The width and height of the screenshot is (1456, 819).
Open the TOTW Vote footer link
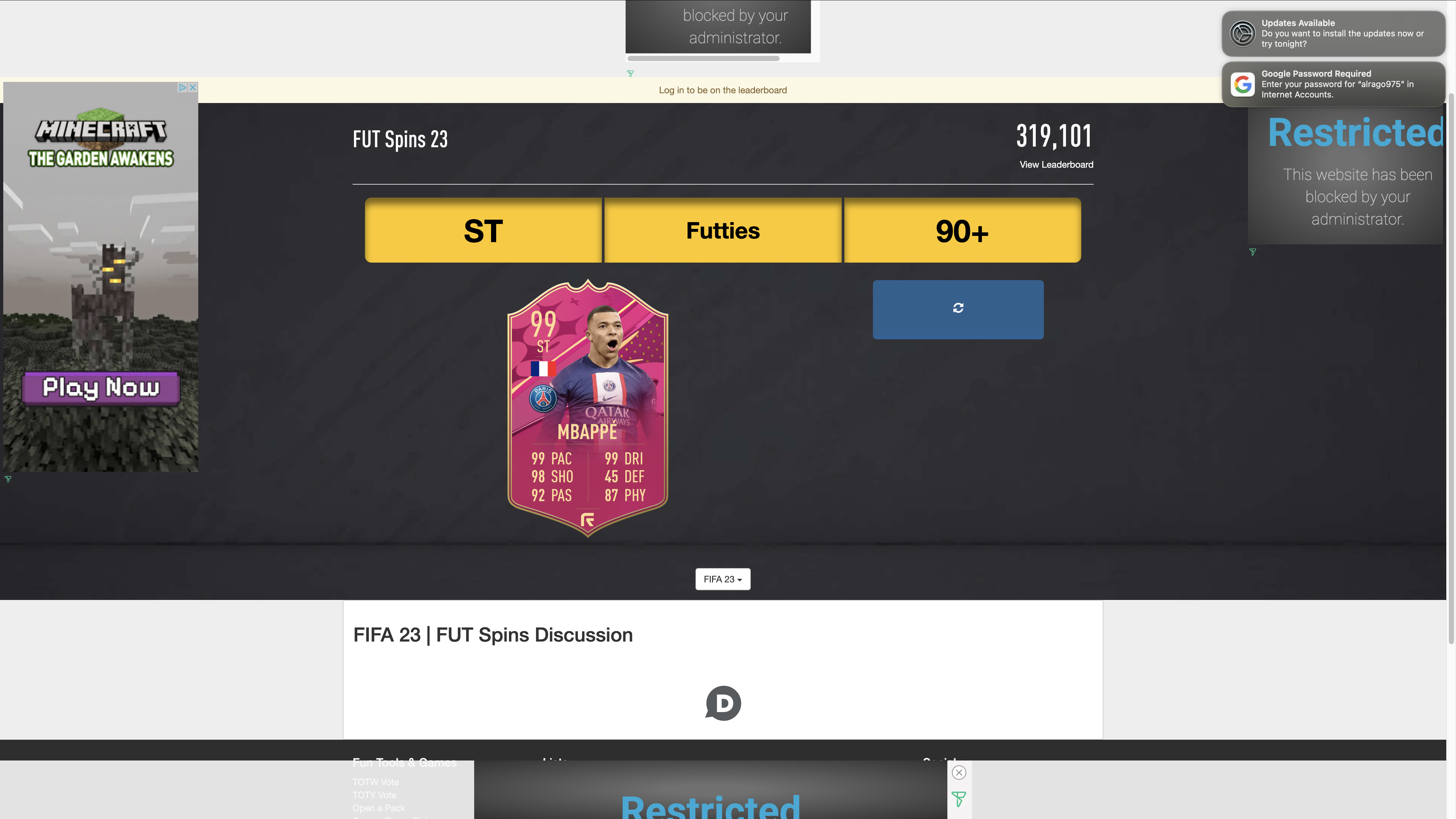tap(375, 782)
